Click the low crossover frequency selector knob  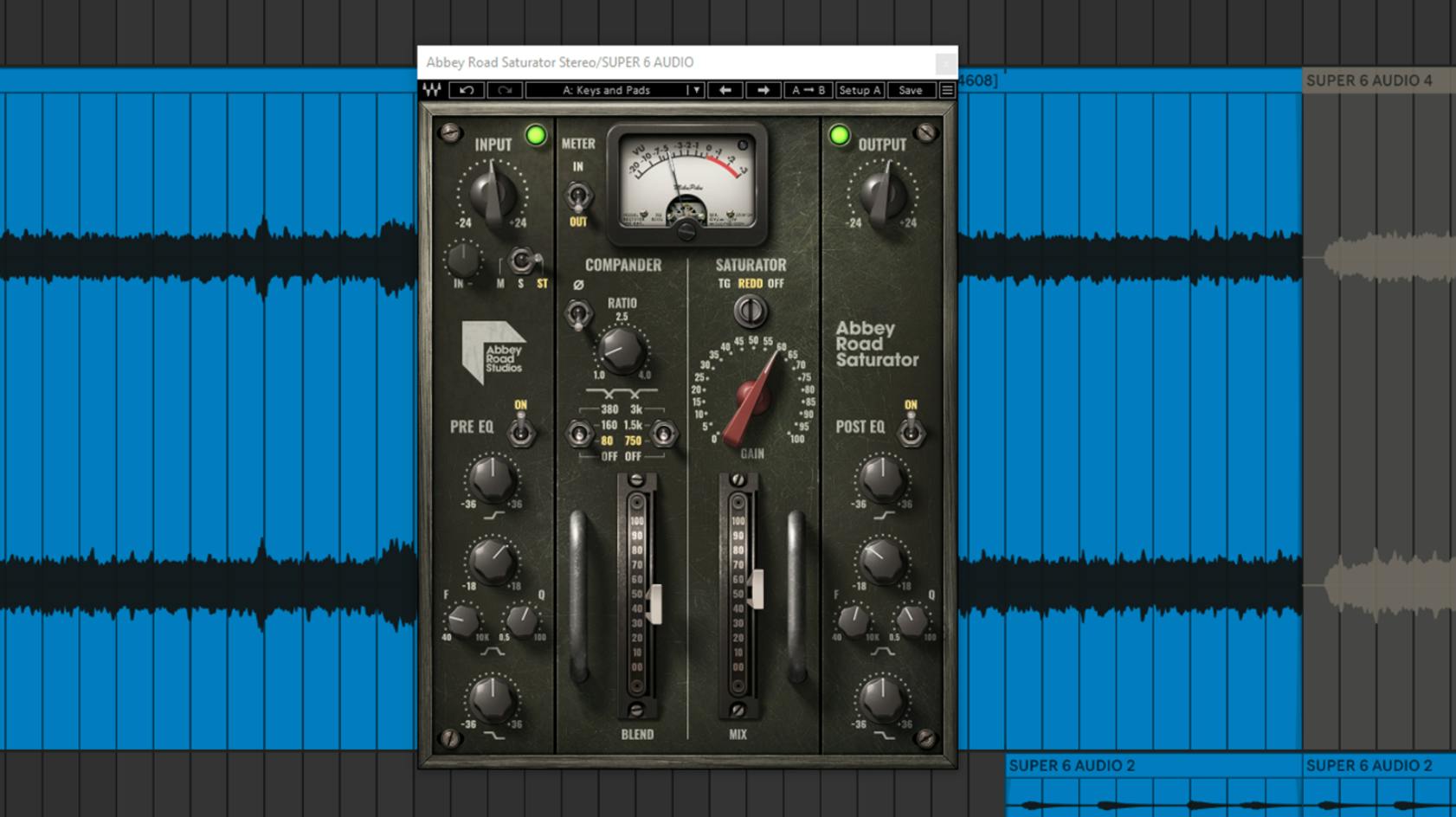pyautogui.click(x=579, y=433)
